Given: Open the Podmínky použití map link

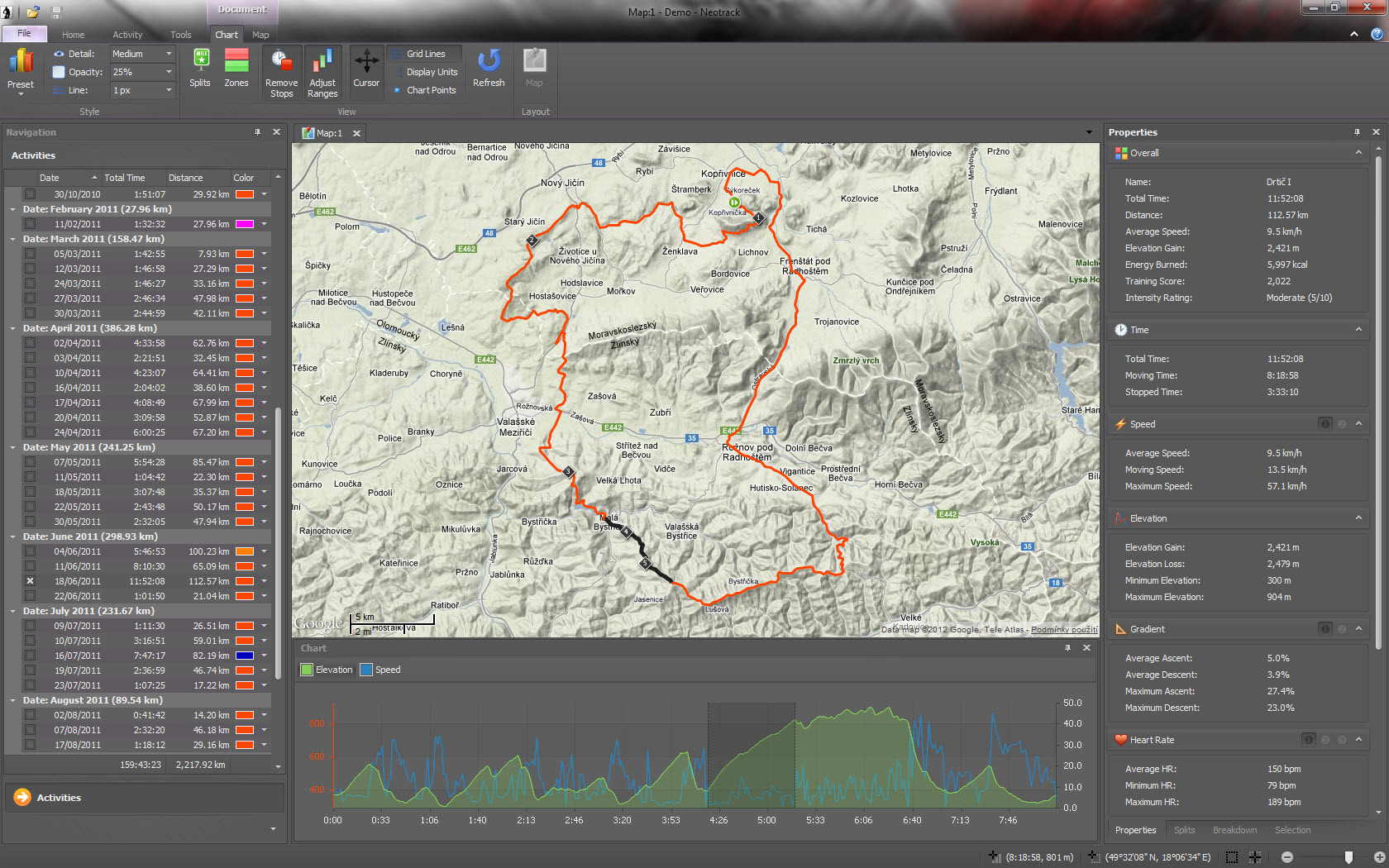Looking at the screenshot, I should 1064,629.
